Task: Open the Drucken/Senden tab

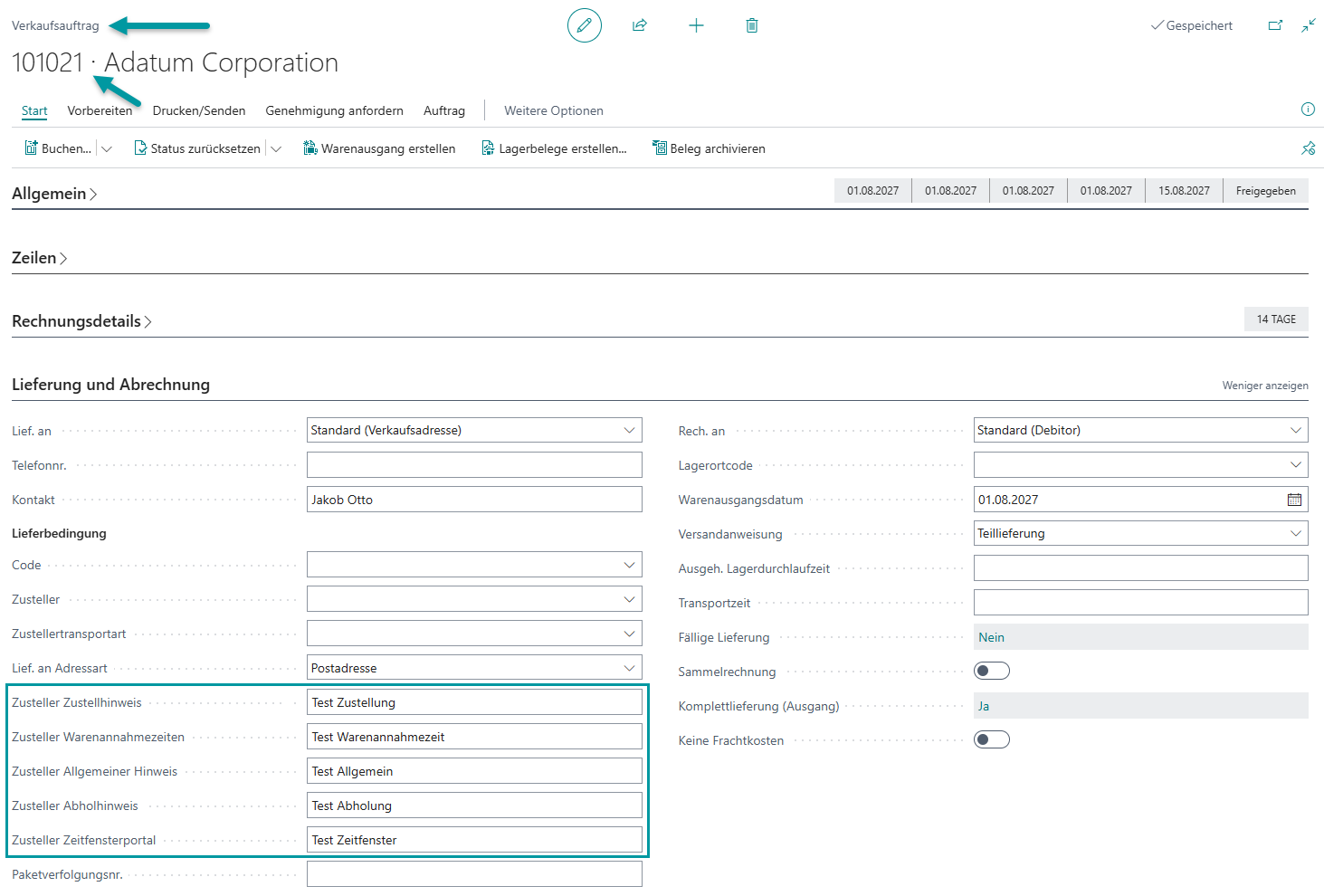Action: coord(199,110)
